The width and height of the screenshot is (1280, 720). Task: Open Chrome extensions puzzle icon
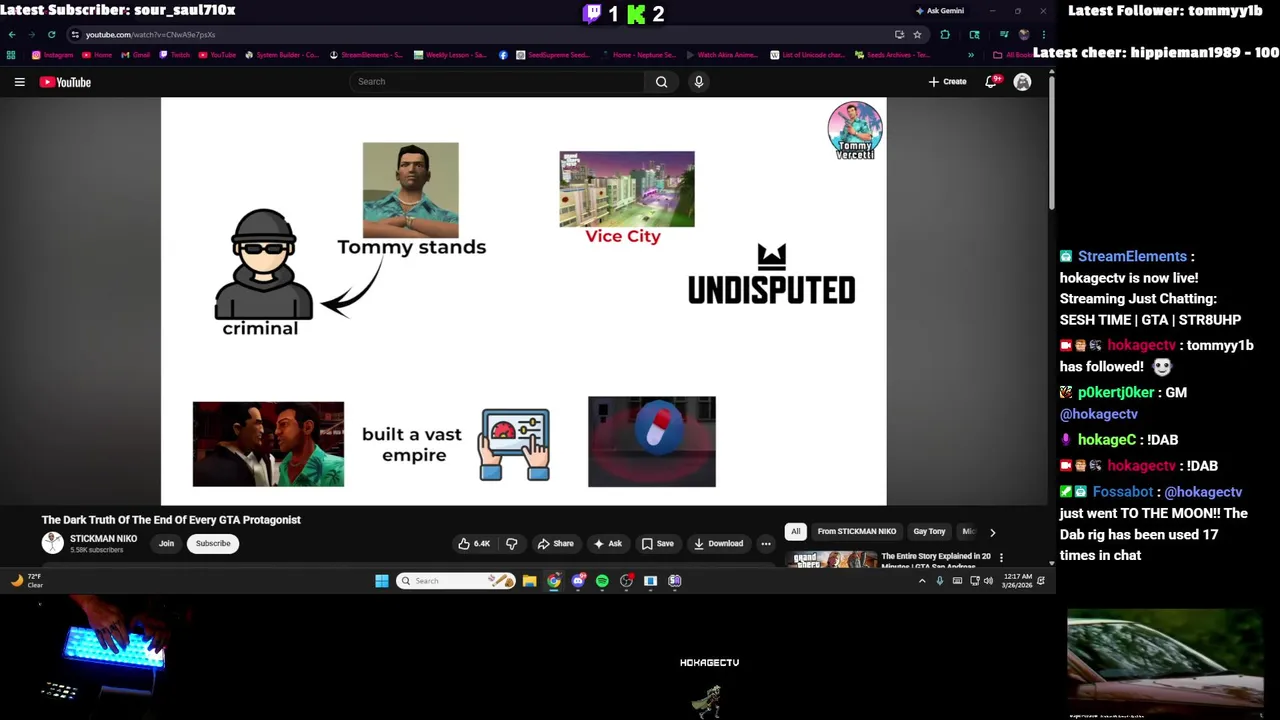pyautogui.click(x=945, y=35)
